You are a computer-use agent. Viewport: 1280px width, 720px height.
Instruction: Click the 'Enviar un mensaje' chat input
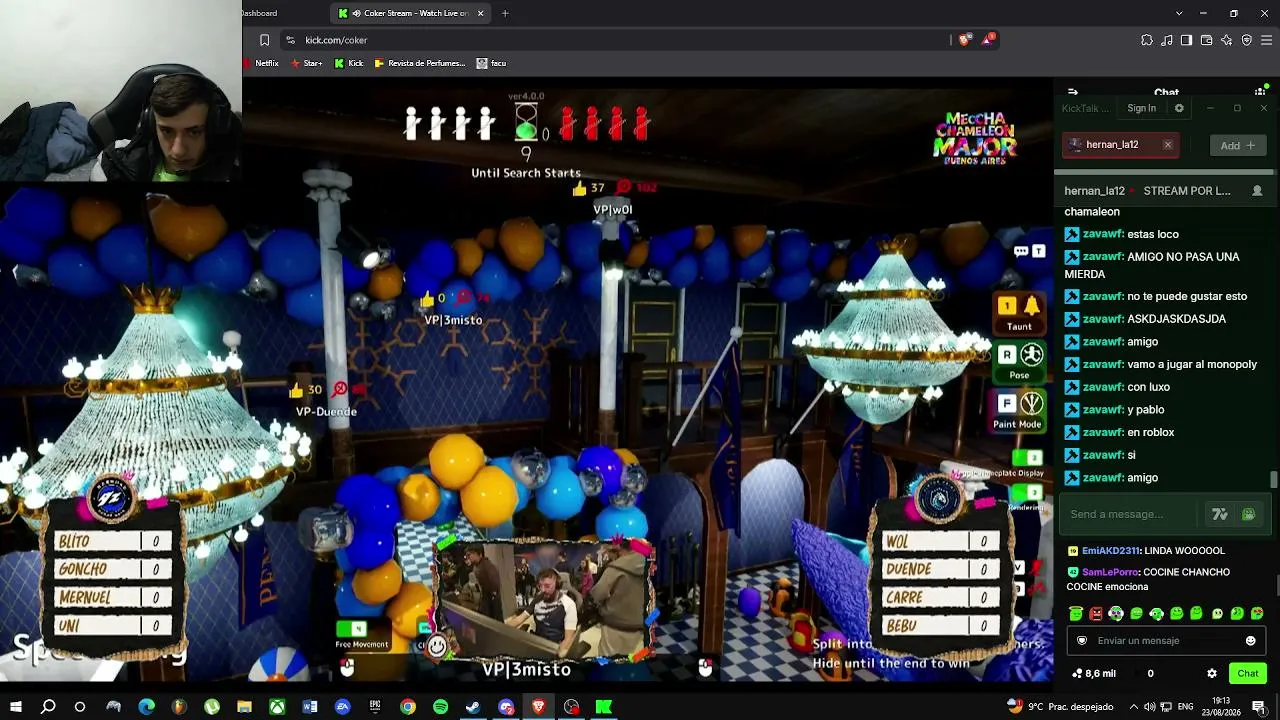pos(1167,641)
